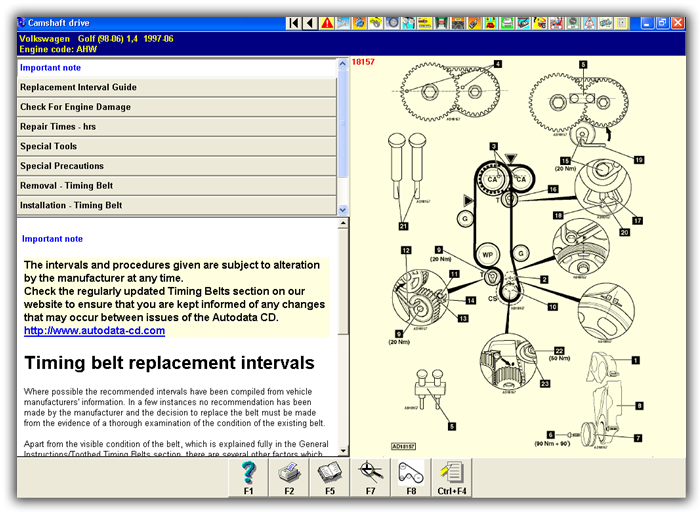Click the wheel and tyre icon
The width and height of the screenshot is (700, 512).
pos(392,23)
